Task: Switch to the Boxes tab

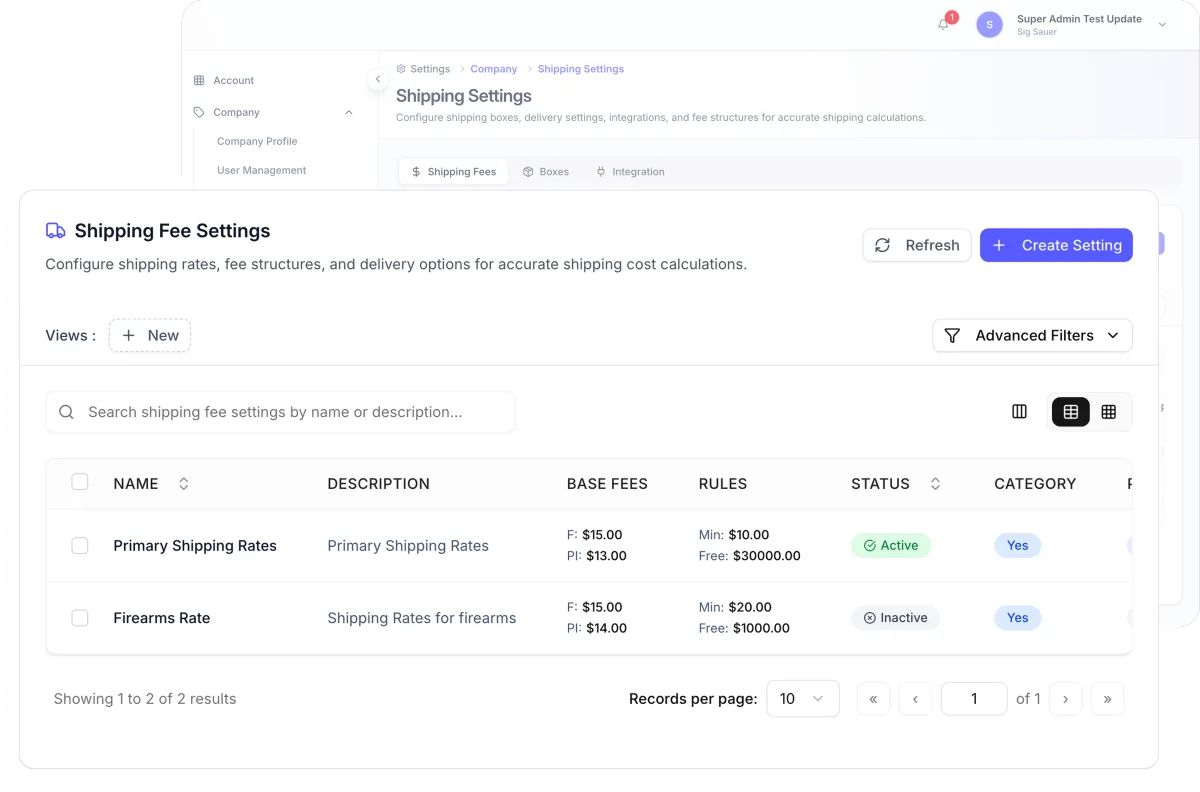Action: [546, 172]
